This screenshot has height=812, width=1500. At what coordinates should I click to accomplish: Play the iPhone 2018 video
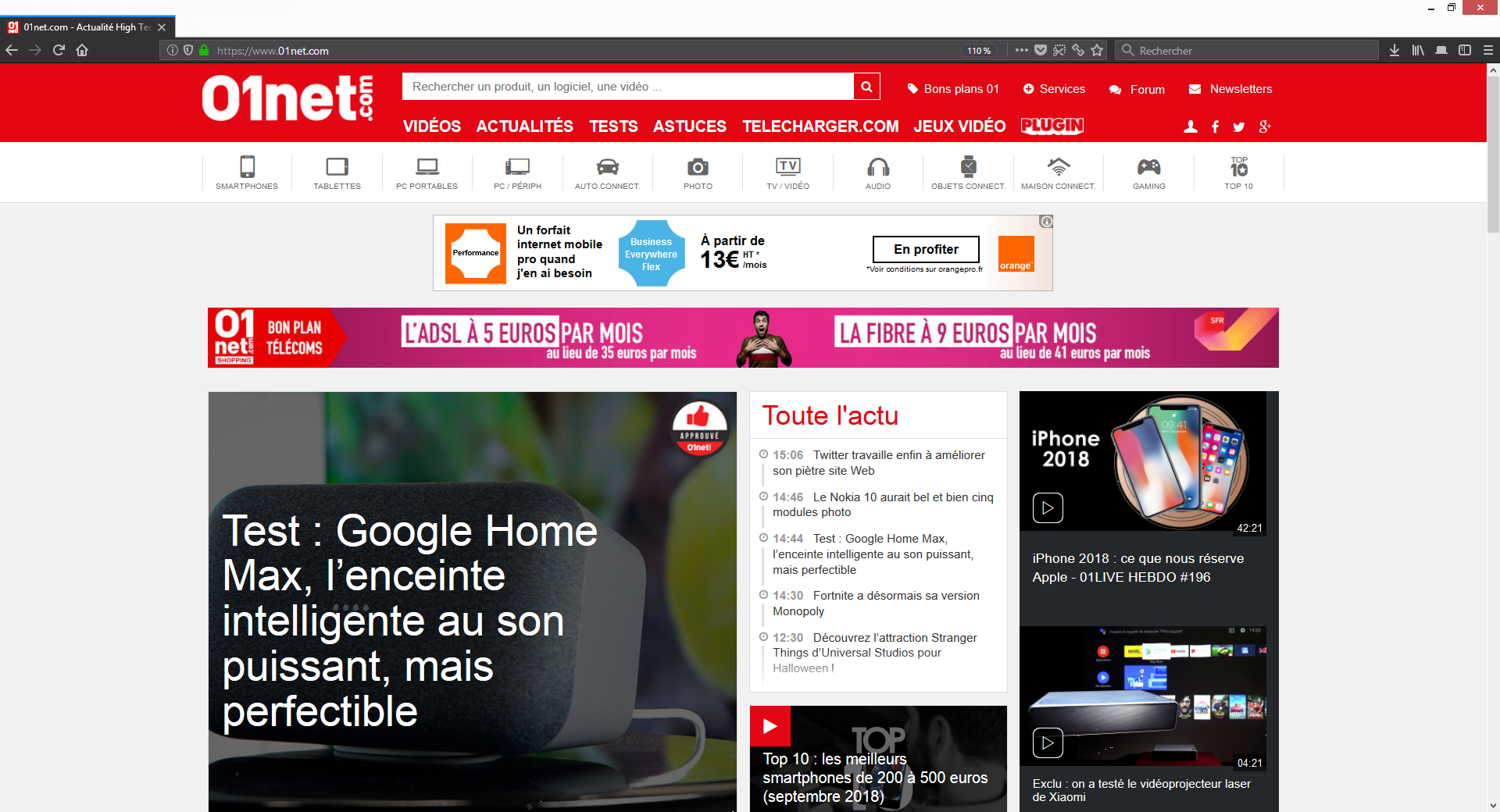(x=1048, y=507)
